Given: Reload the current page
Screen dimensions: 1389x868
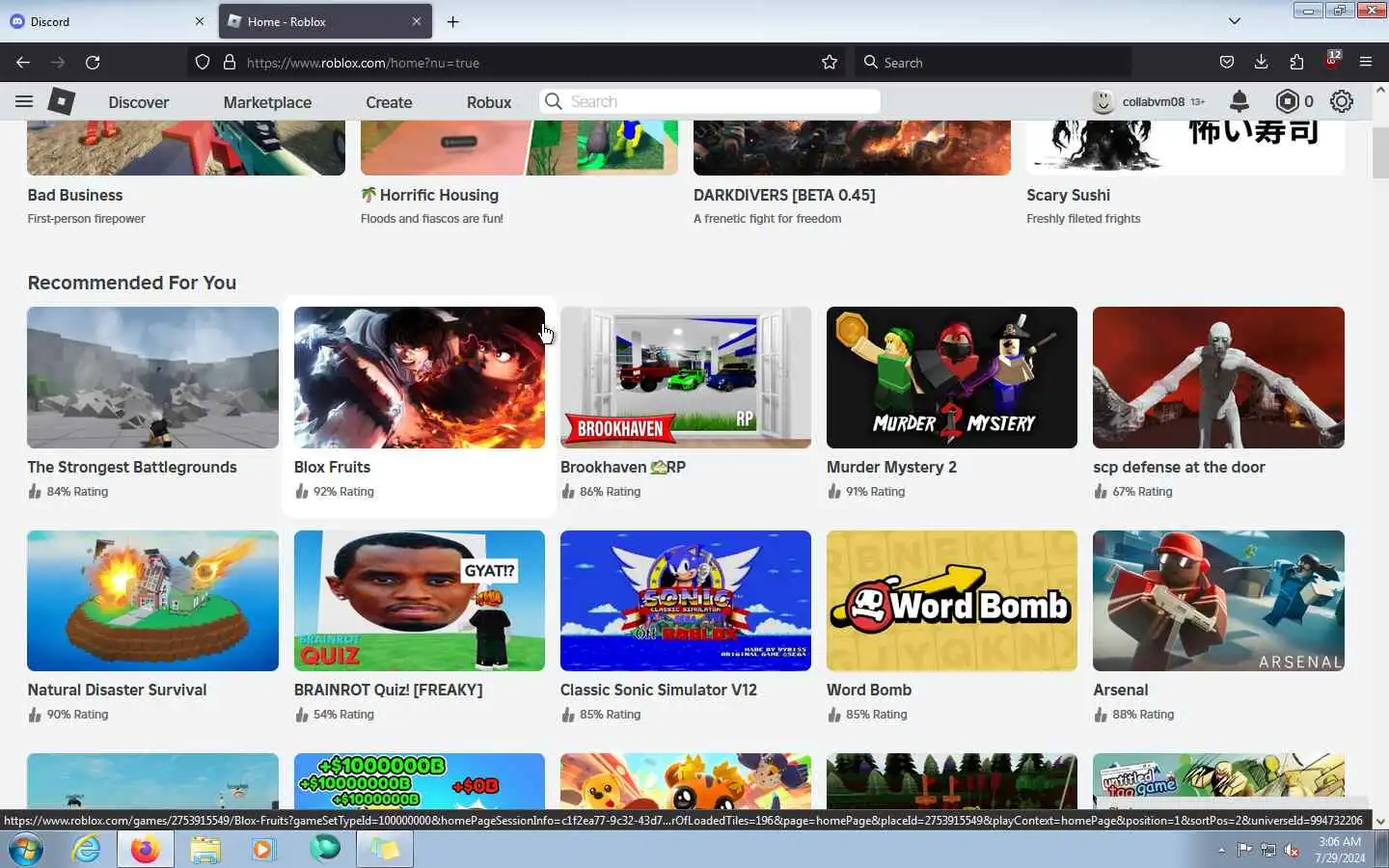Looking at the screenshot, I should [x=93, y=63].
